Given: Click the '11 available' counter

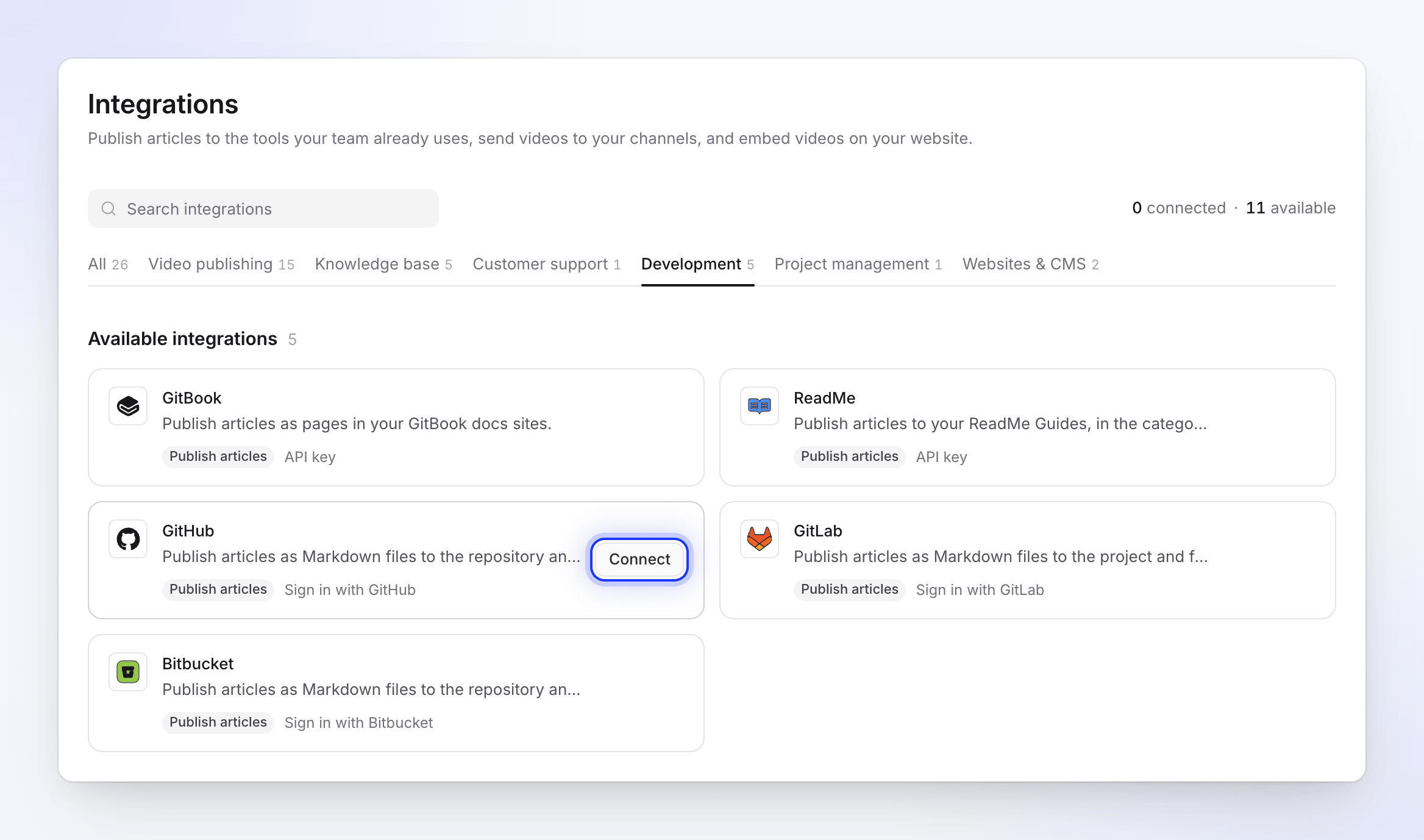Looking at the screenshot, I should click(x=1290, y=208).
